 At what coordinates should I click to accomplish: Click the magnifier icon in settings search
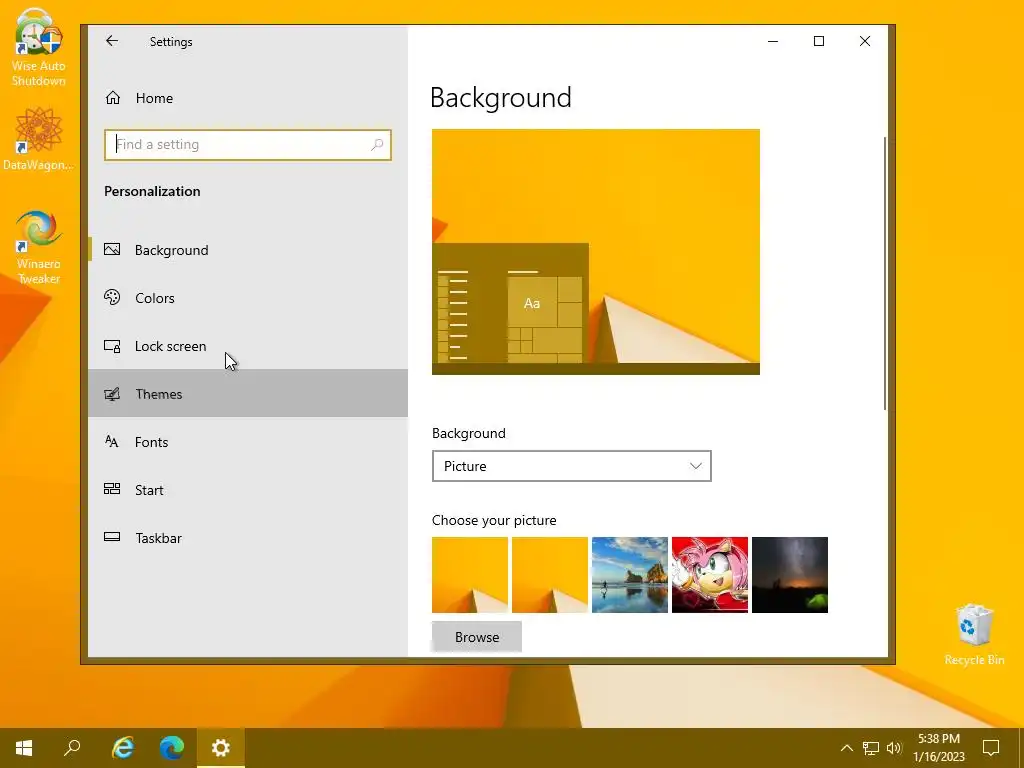[377, 144]
